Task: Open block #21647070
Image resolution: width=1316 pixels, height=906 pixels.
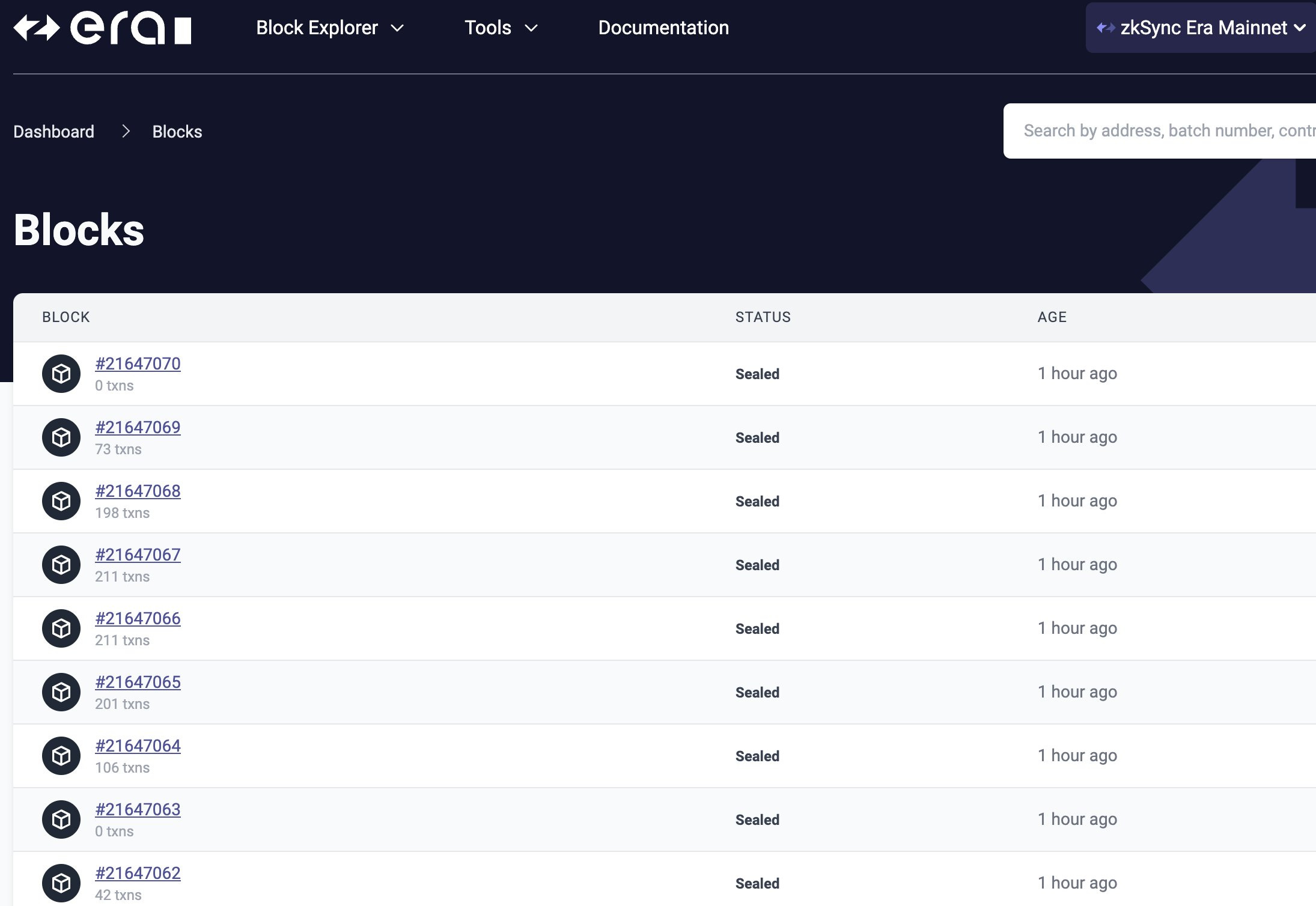Action: (138, 363)
